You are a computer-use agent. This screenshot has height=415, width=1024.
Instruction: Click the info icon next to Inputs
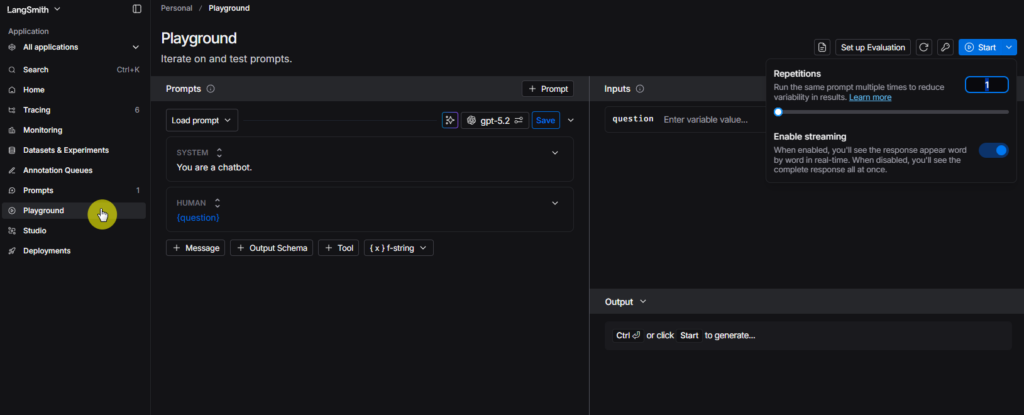(640, 89)
